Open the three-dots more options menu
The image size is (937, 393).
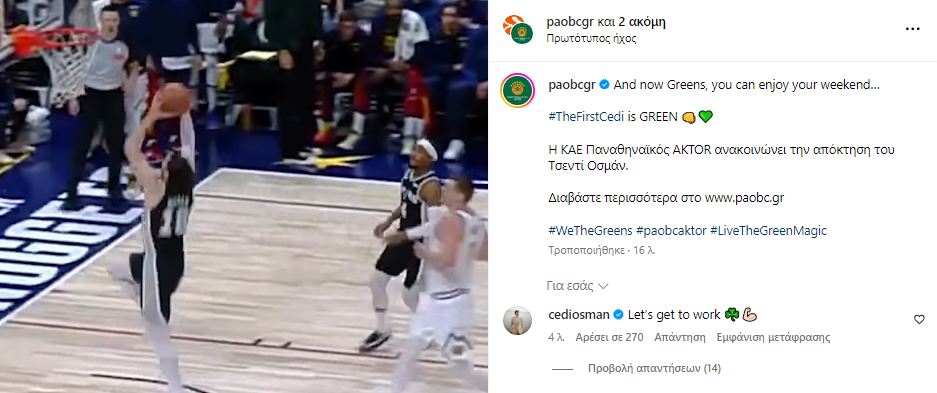point(912,29)
